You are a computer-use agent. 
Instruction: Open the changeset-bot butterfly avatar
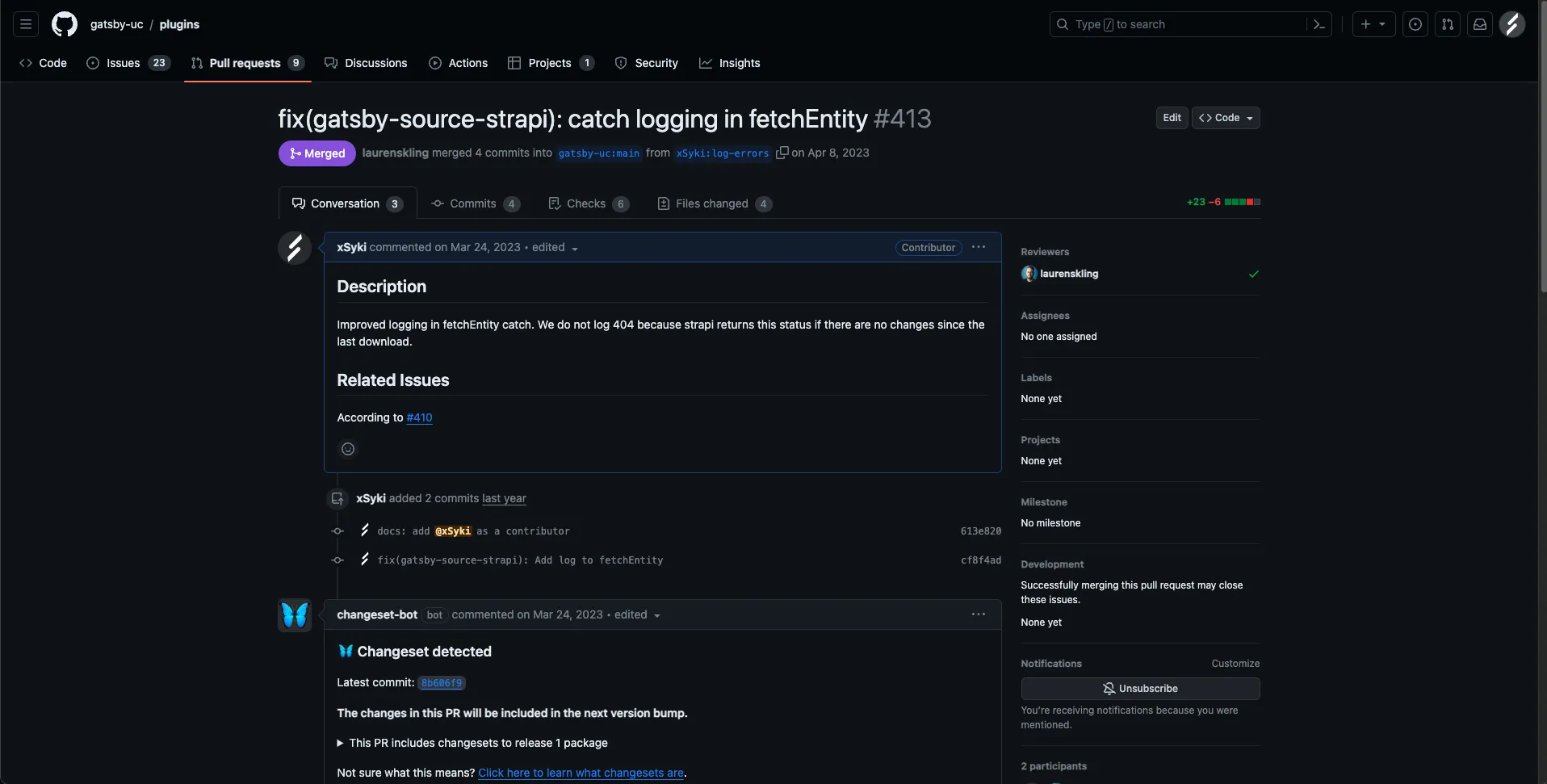[295, 615]
